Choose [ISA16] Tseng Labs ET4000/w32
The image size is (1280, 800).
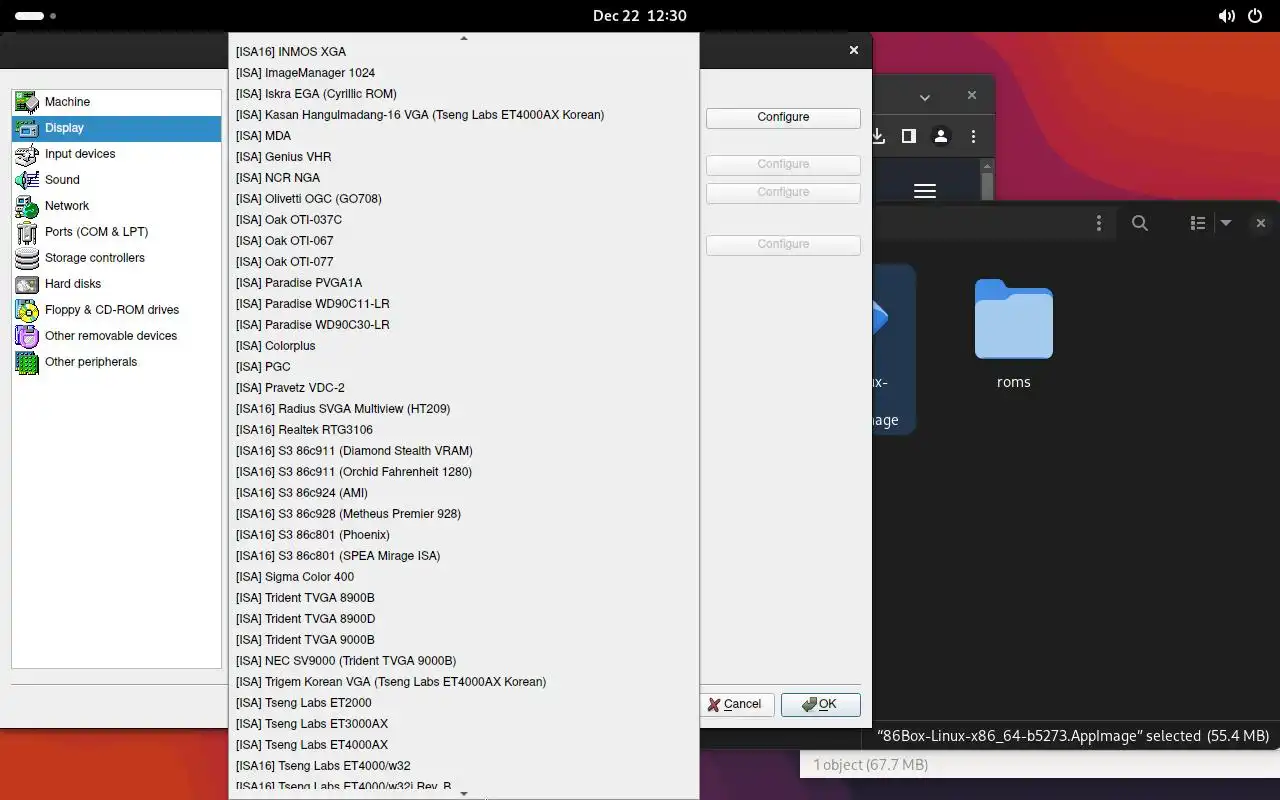(463, 766)
